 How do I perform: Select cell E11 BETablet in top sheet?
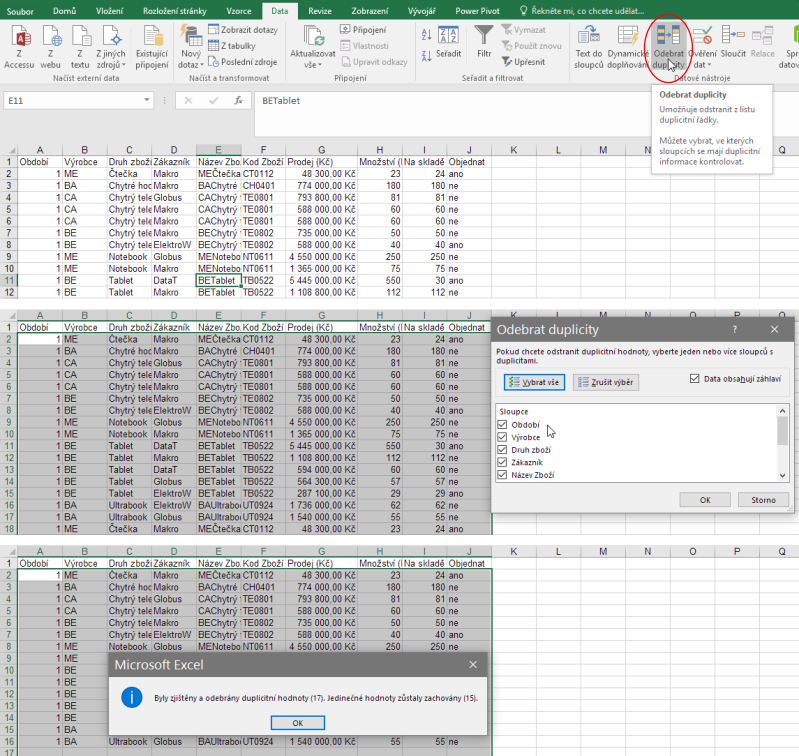219,280
